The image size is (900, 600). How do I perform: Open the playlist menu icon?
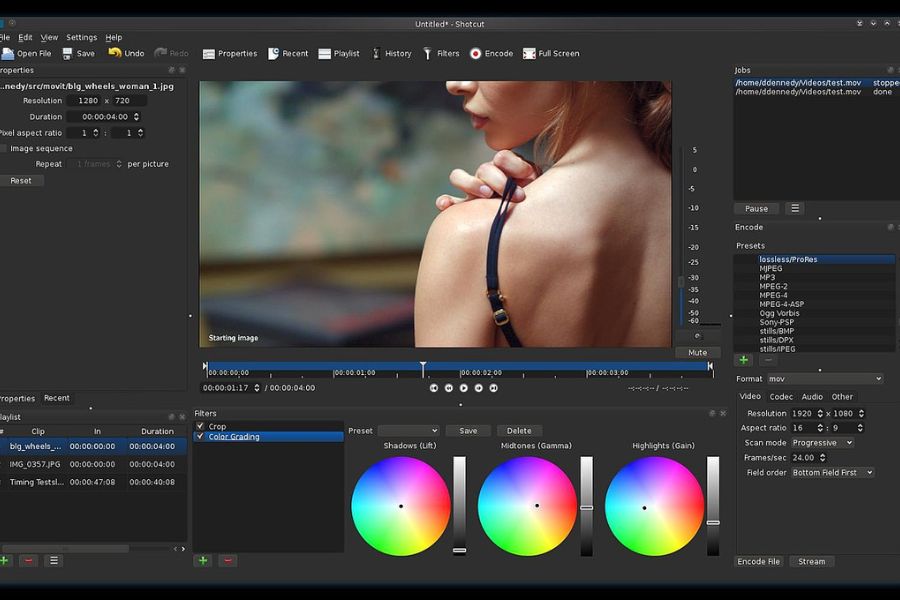54,560
